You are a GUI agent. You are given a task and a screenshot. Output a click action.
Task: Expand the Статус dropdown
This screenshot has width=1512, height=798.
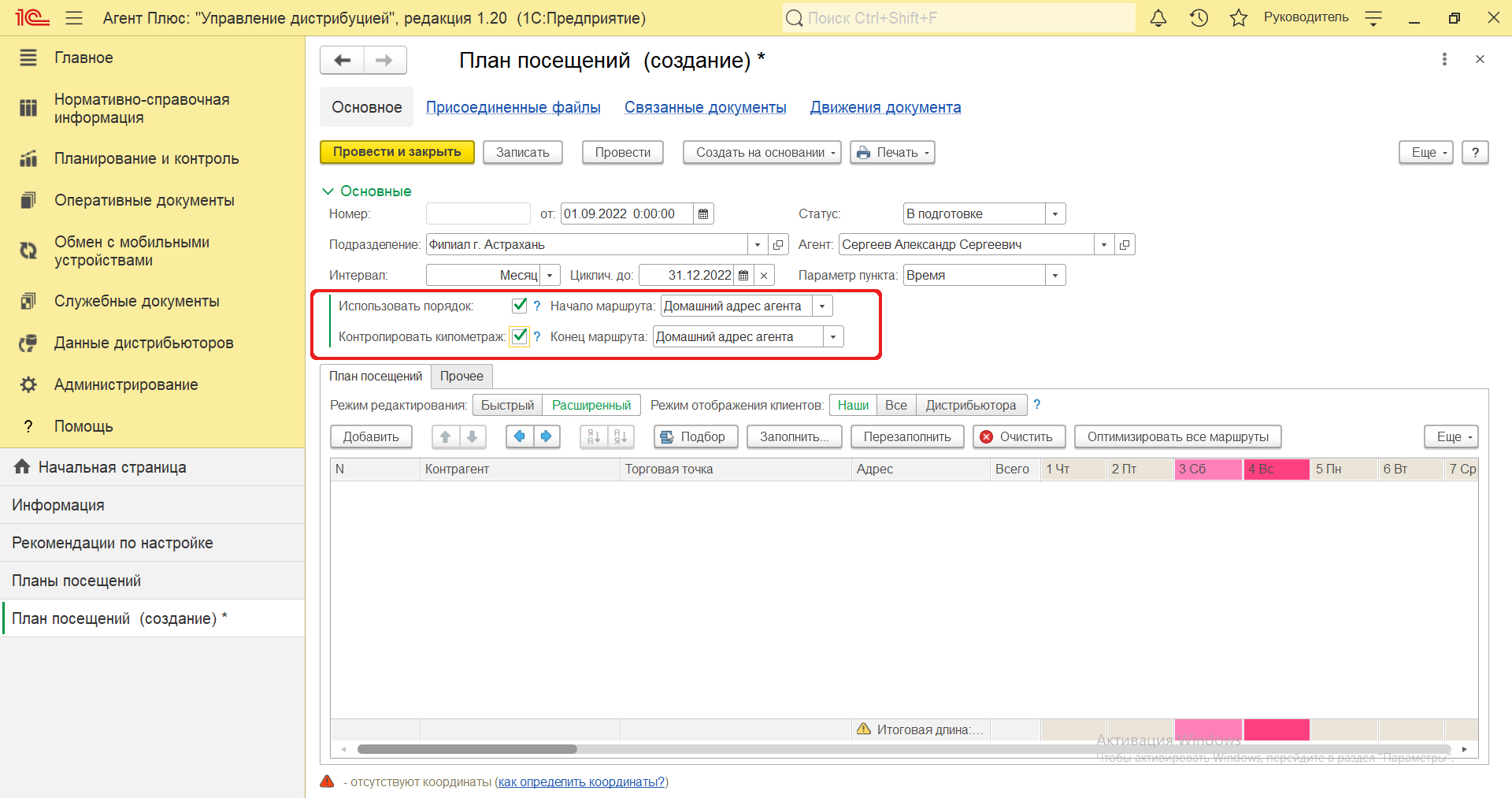1055,213
